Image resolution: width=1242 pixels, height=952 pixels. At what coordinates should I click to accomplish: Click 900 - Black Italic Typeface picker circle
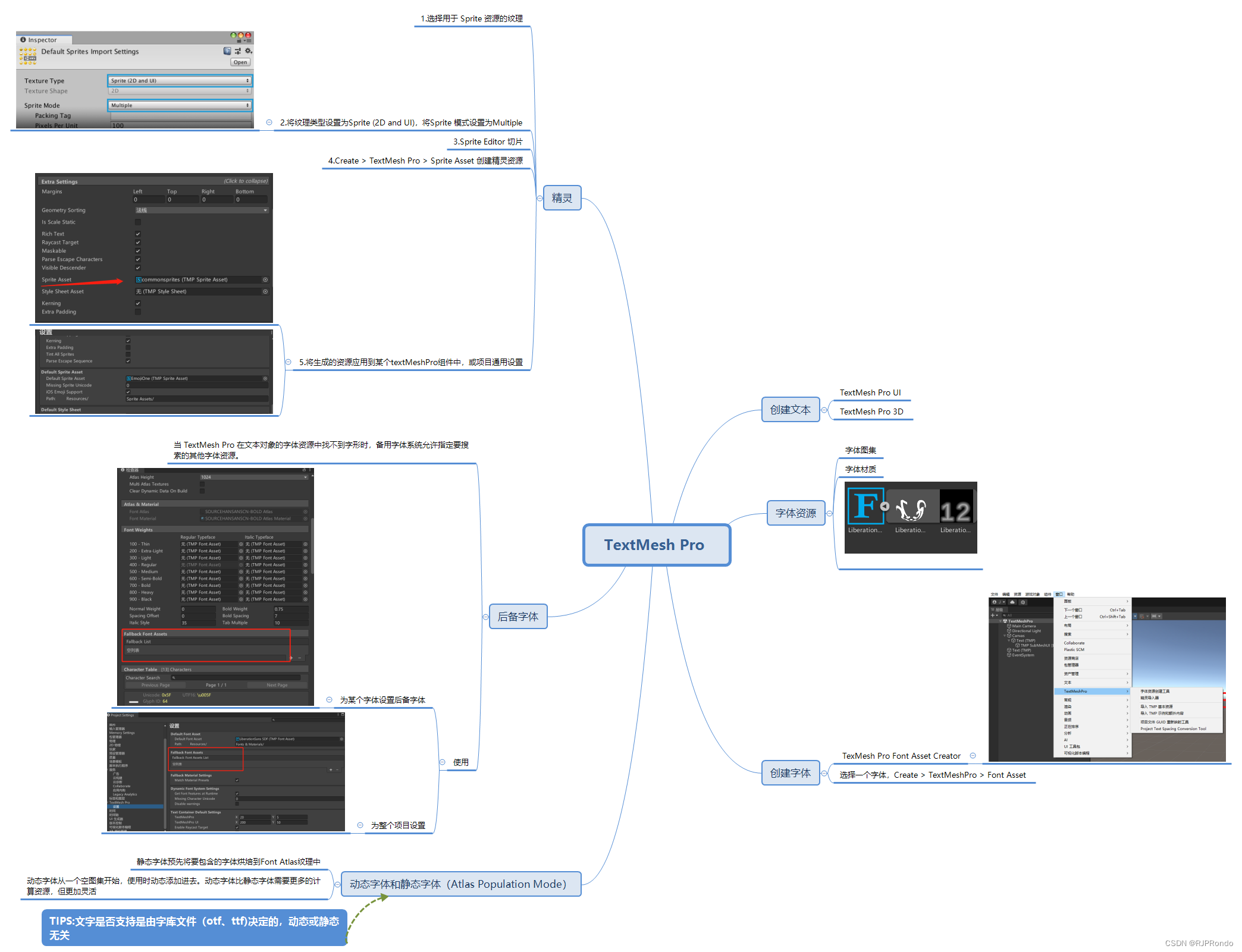point(306,599)
